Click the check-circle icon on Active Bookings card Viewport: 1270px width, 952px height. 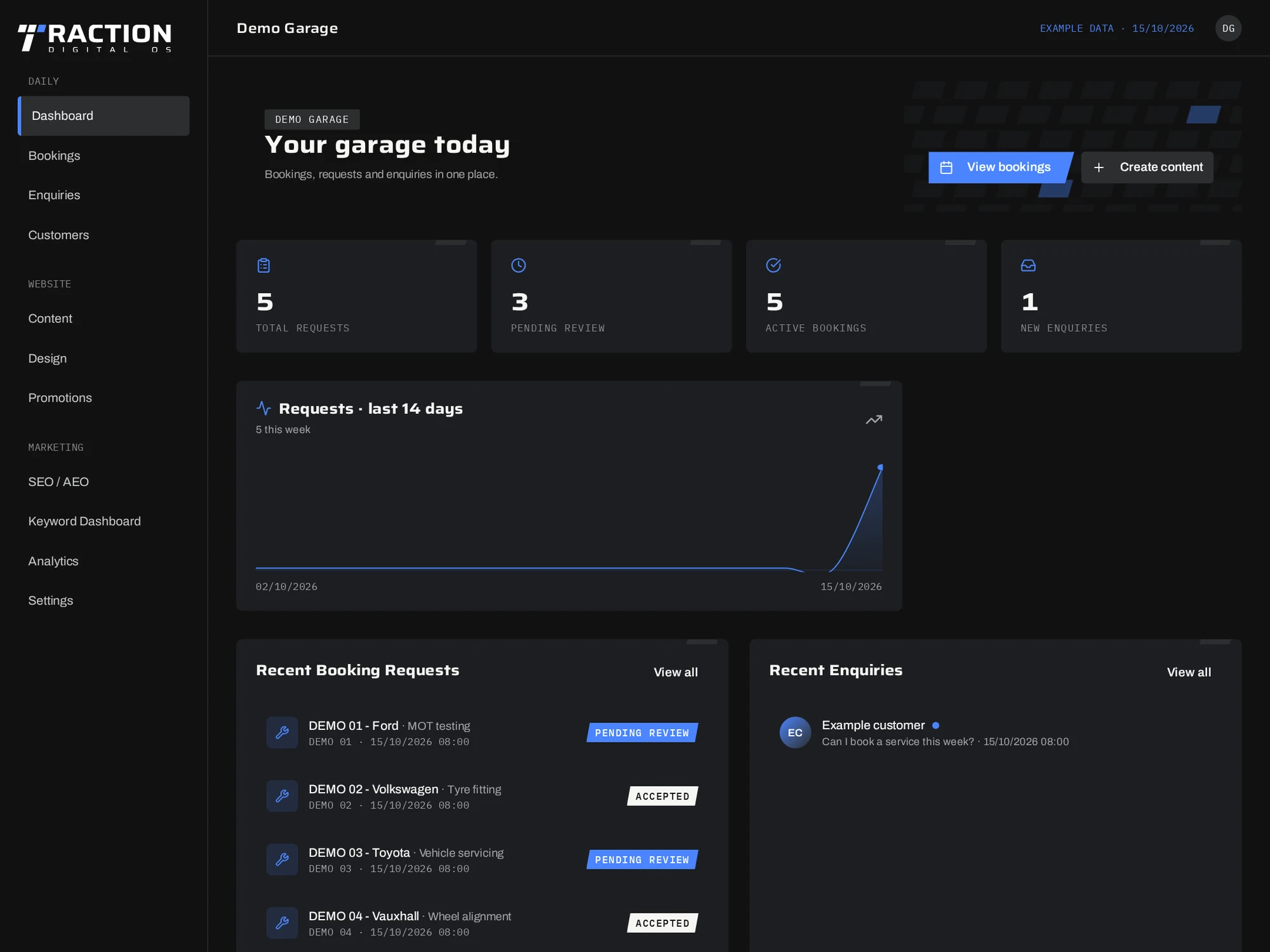point(773,265)
